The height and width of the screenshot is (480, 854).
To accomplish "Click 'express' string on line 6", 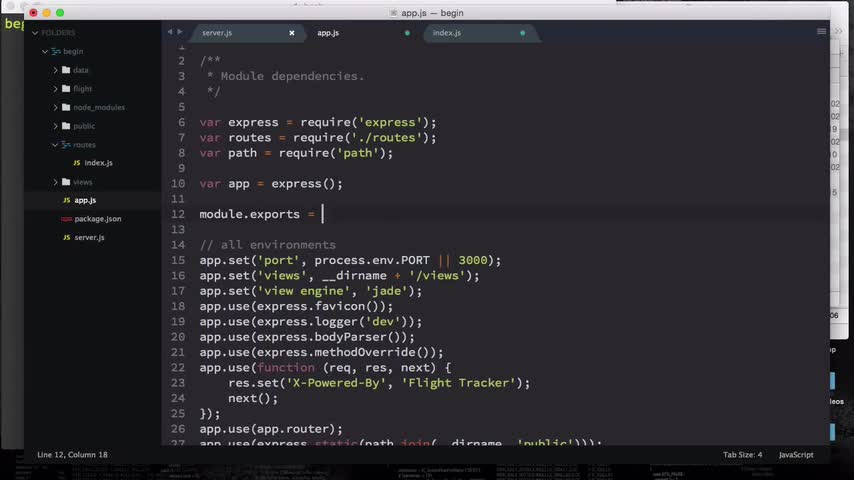I will coord(390,123).
